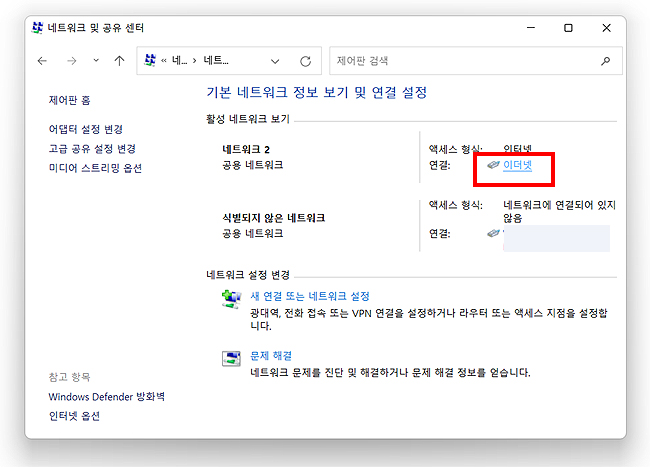Click the back navigation arrow
Screen dimensions: 650x467
[42, 61]
